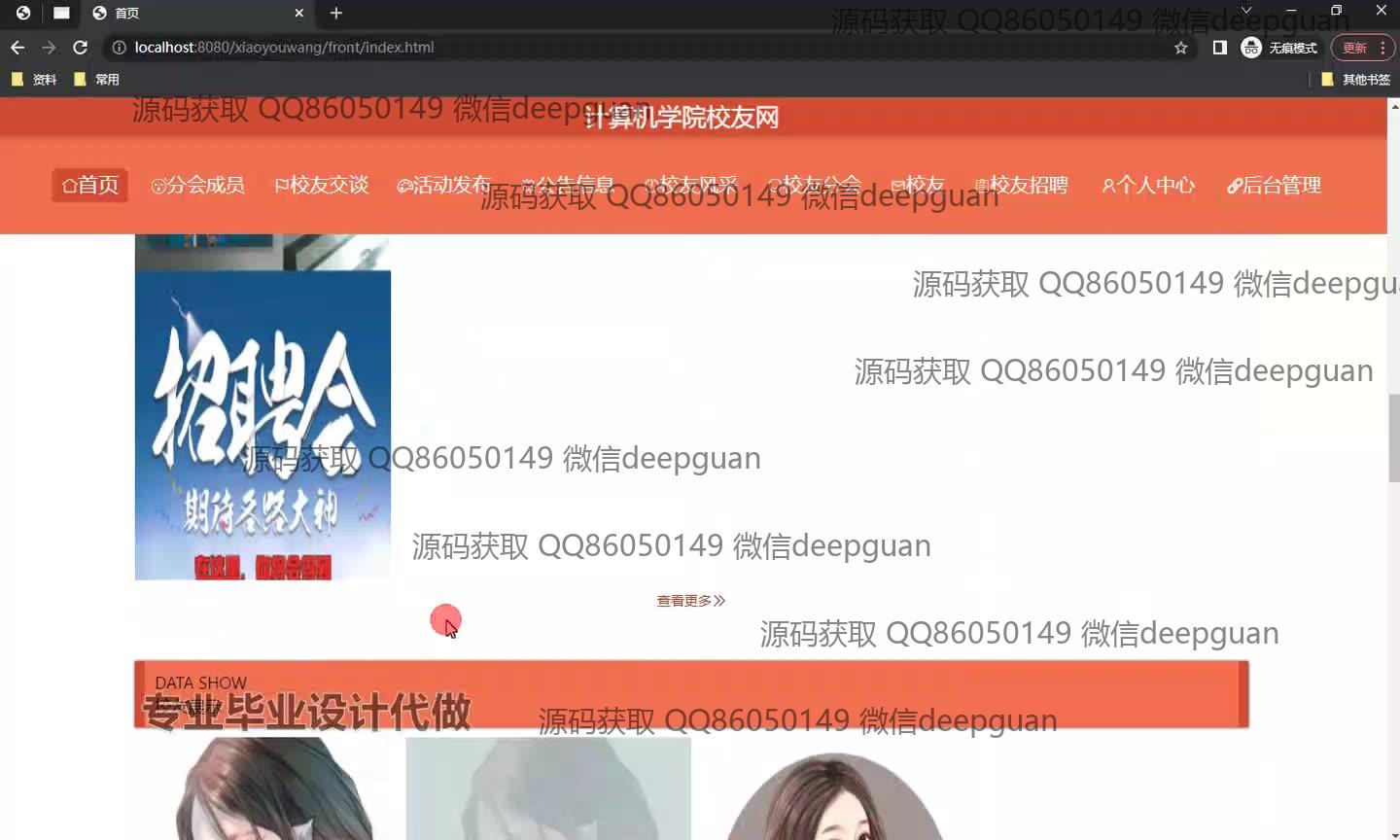Open 后台管理 admin link

[x=1274, y=185]
